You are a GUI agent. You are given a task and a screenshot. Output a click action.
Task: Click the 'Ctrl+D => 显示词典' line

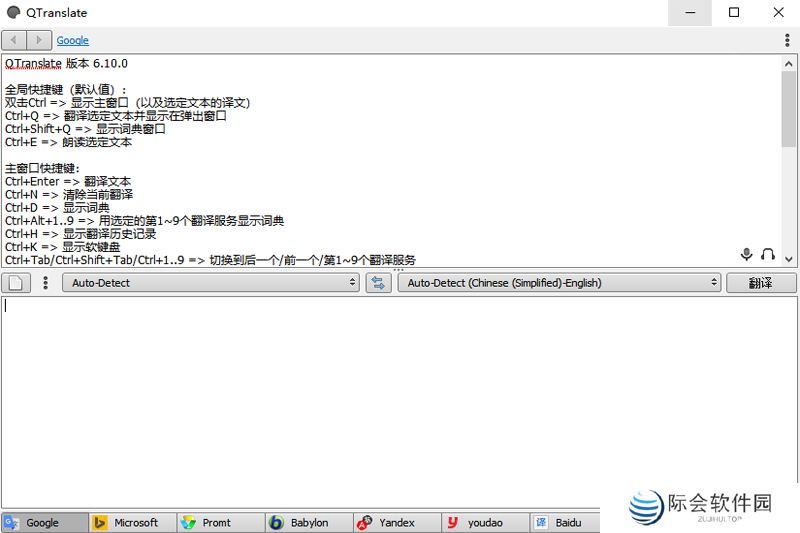tap(57, 208)
